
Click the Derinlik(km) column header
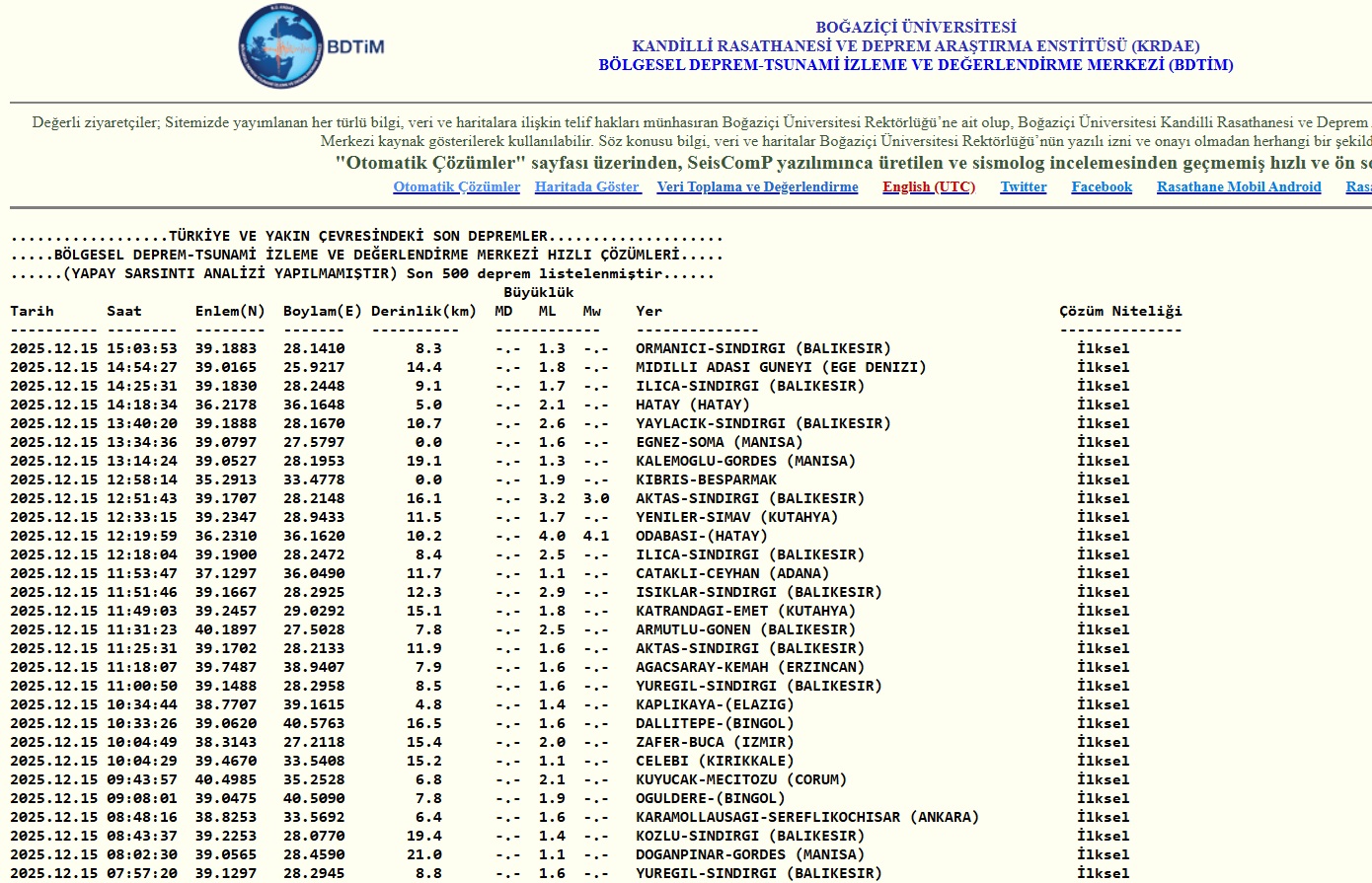(x=423, y=311)
